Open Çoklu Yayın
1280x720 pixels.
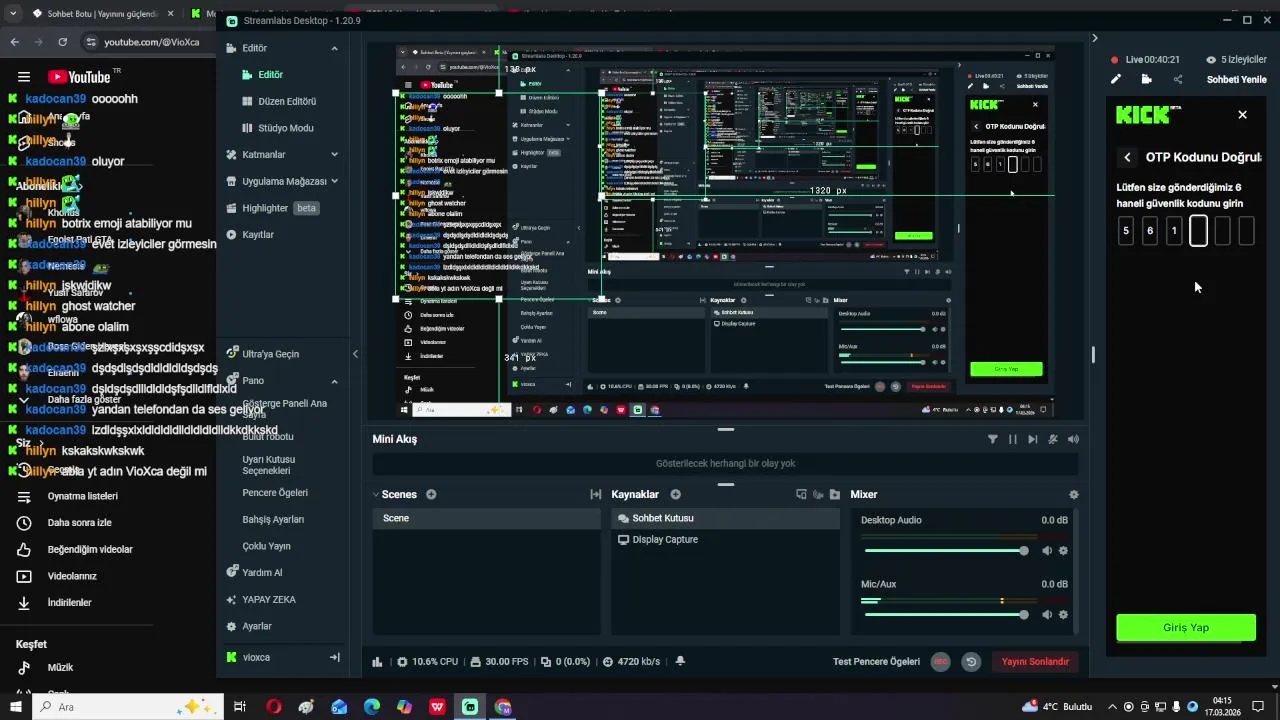(266, 546)
